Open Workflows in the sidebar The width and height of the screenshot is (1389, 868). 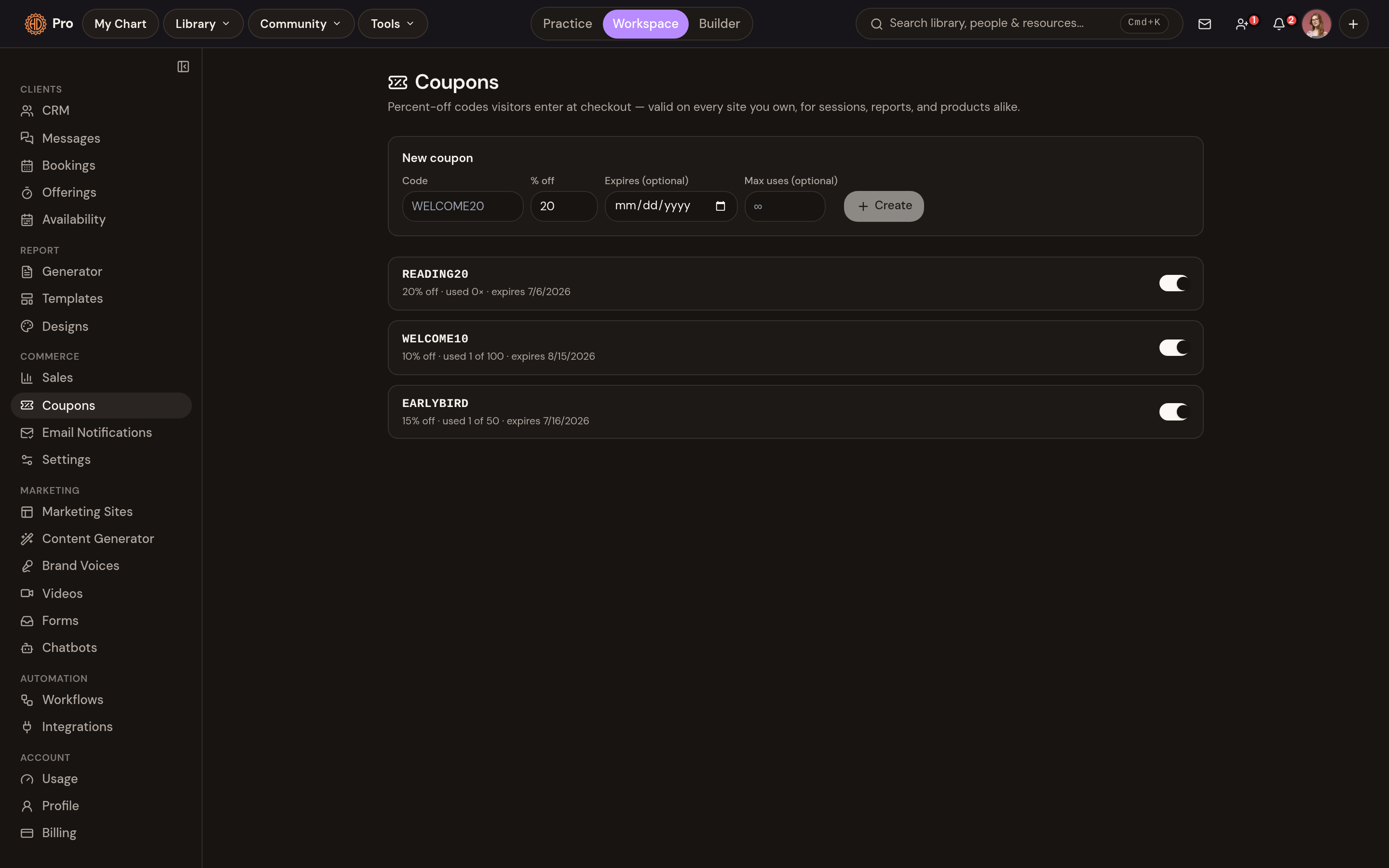(101, 700)
